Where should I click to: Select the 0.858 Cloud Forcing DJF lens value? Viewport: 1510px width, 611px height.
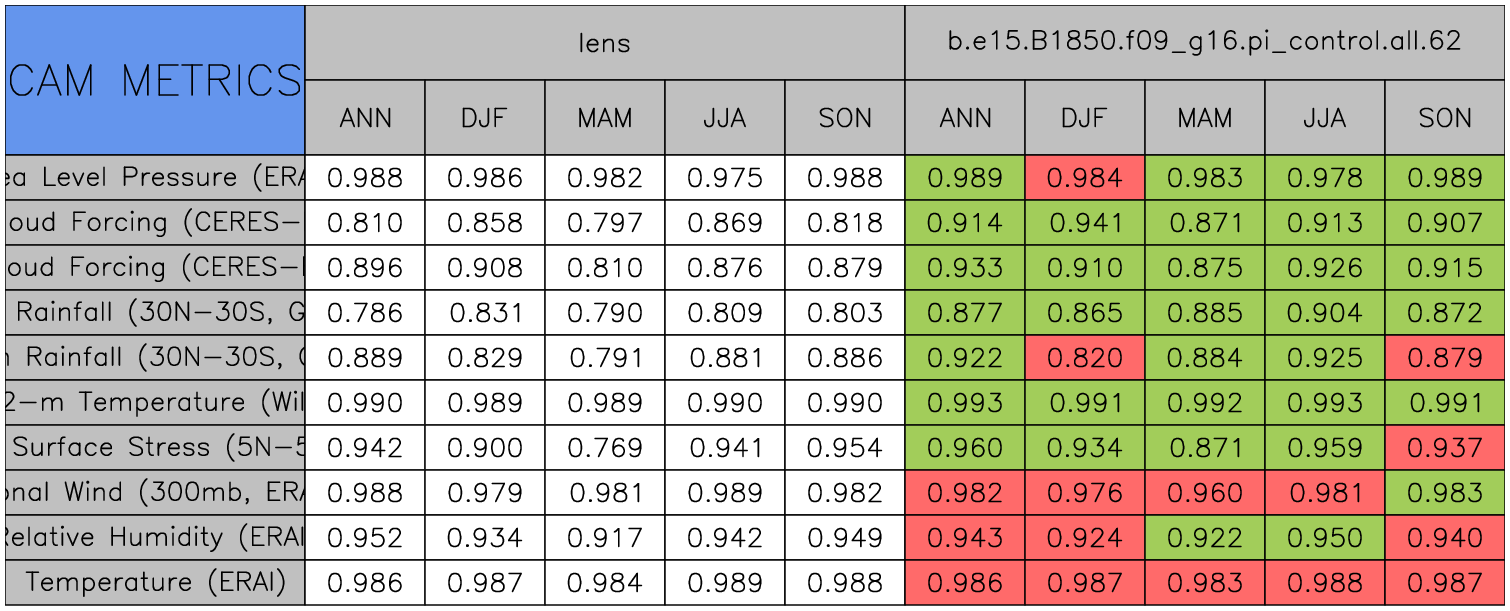(484, 223)
